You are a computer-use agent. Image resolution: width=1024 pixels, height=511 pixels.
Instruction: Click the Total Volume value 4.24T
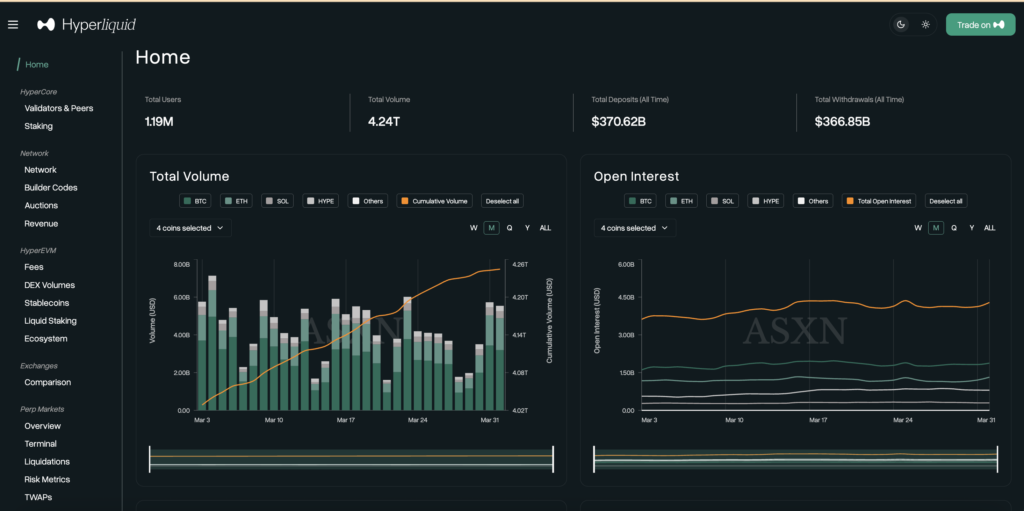(x=384, y=121)
